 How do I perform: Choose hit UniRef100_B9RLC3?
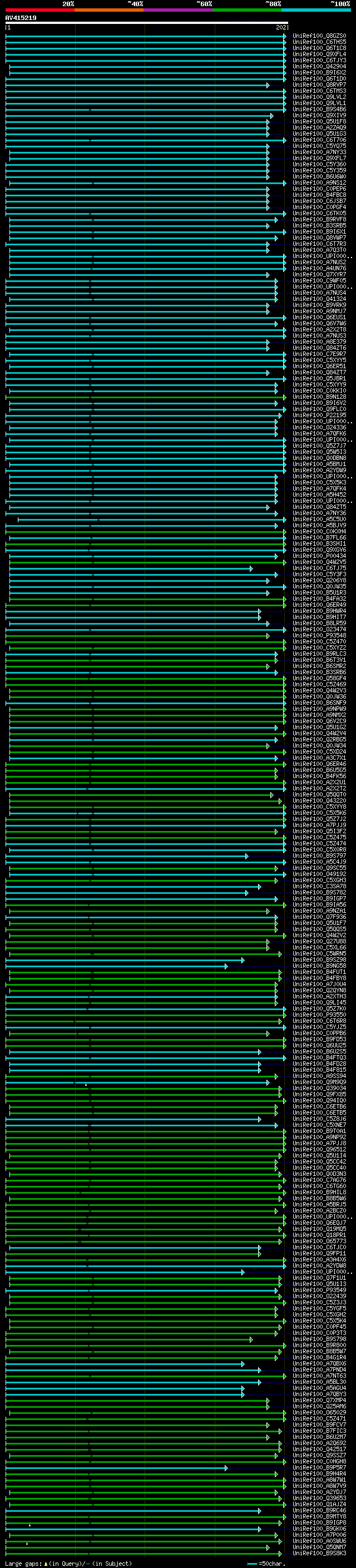pyautogui.click(x=319, y=654)
